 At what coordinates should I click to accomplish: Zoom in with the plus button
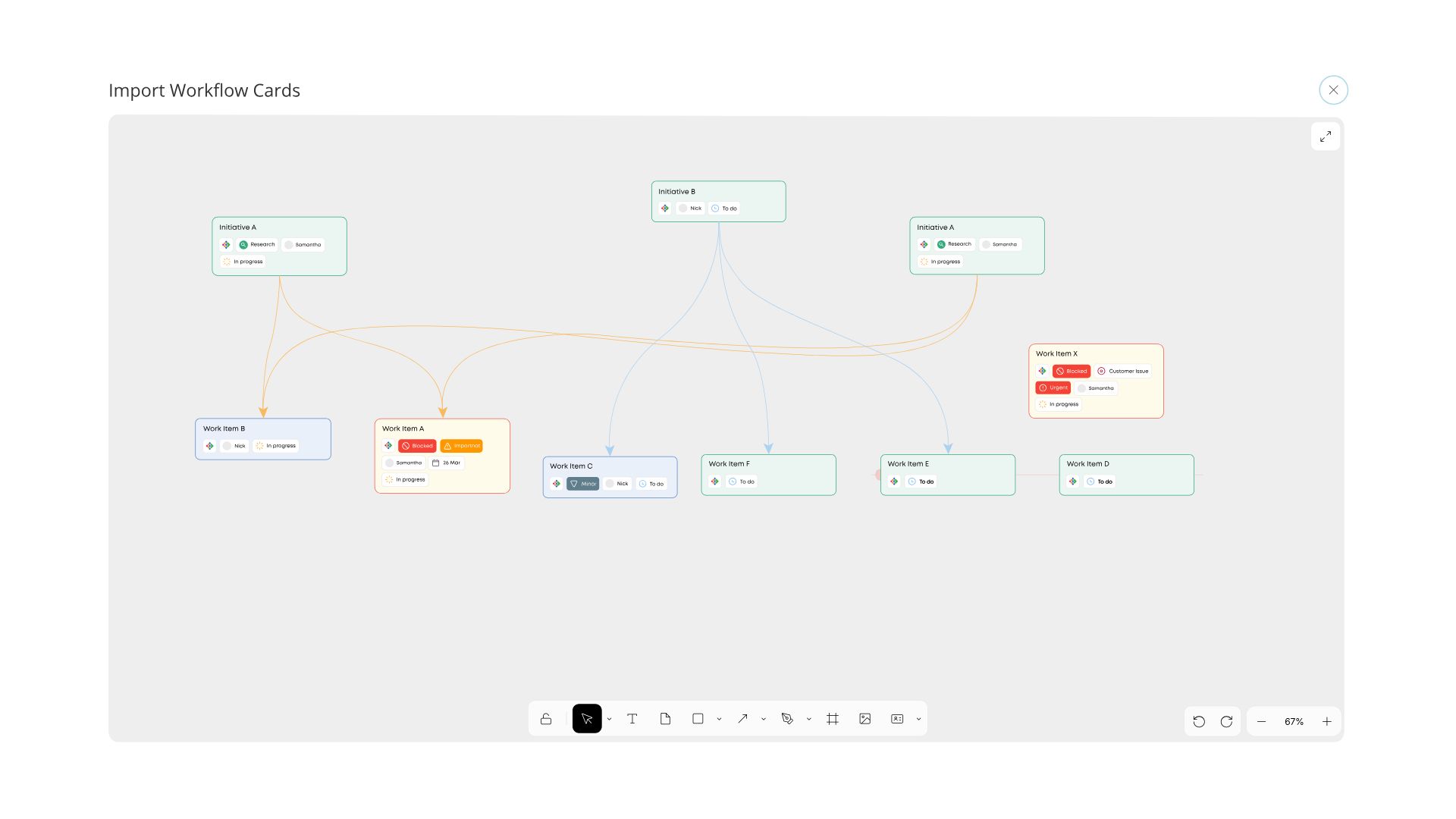(1327, 722)
